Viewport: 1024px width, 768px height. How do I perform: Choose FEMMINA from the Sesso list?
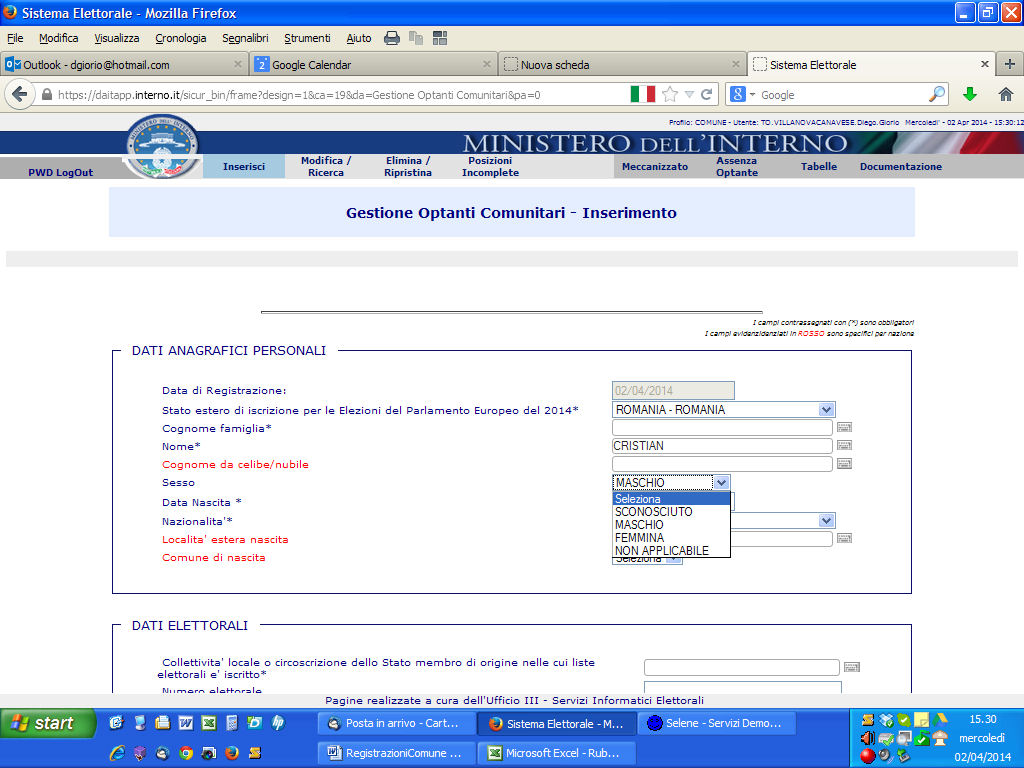tap(639, 538)
